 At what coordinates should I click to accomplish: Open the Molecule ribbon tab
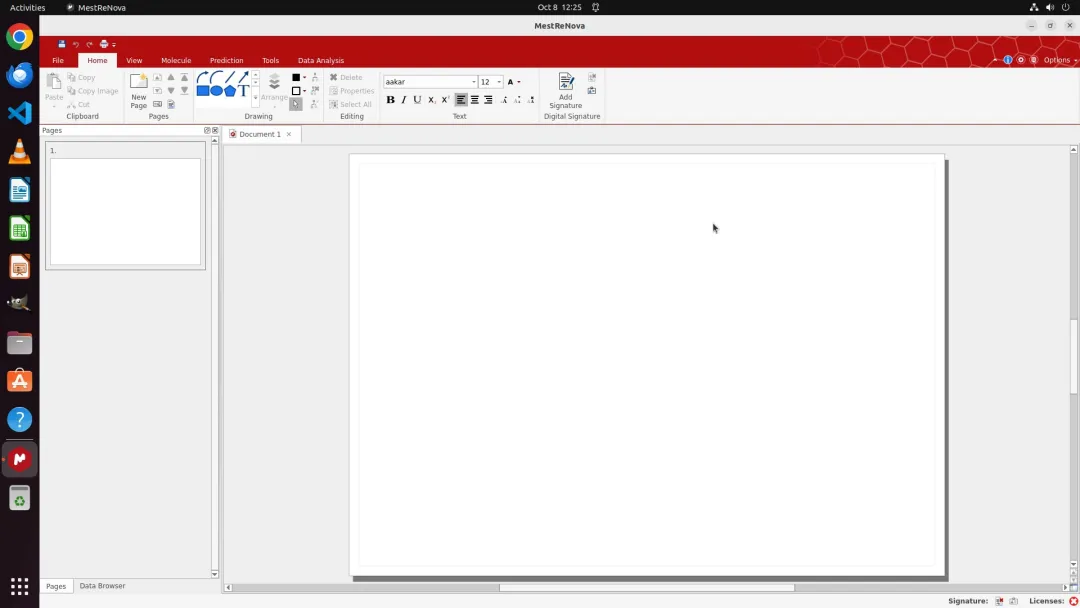click(x=176, y=61)
